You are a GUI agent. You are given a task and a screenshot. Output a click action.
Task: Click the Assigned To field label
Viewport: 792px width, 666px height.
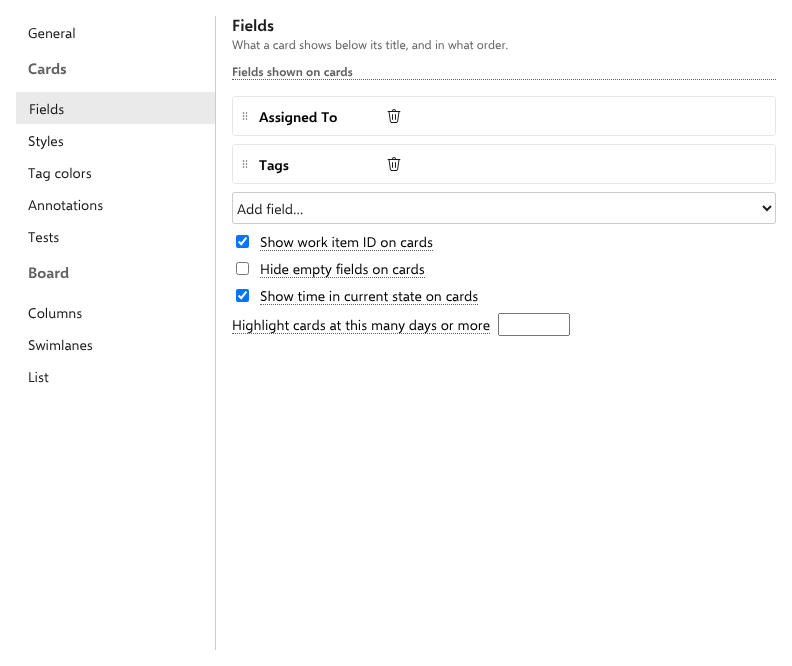[x=298, y=117]
